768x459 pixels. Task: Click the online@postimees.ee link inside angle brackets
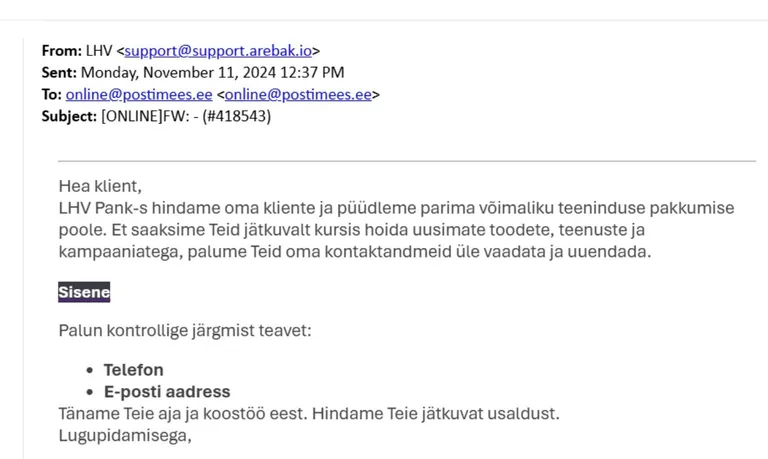(x=298, y=95)
